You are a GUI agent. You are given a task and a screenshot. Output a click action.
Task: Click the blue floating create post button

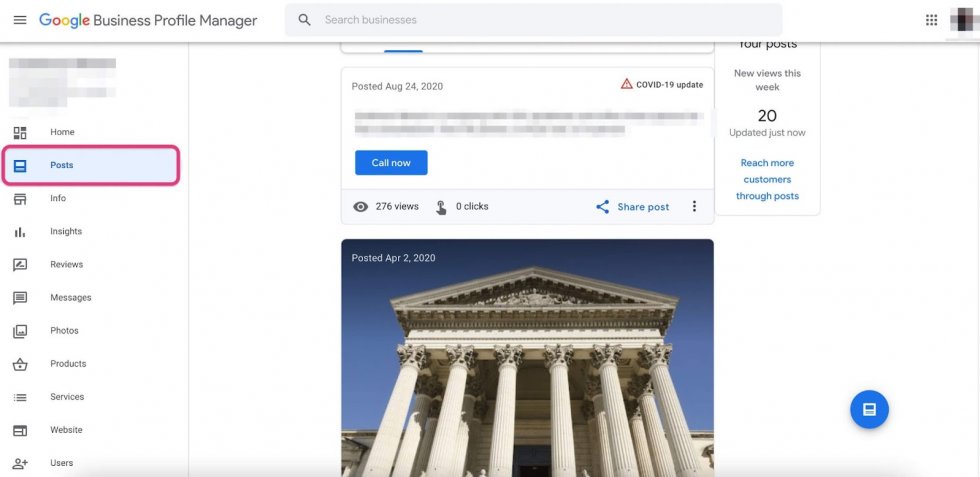point(869,409)
